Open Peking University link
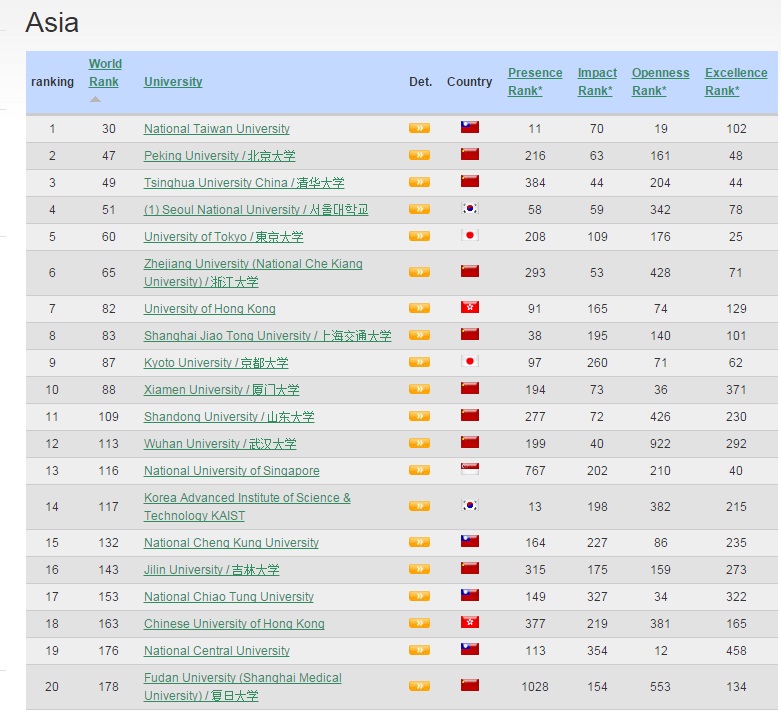Screen dimensions: 781x710 [220, 155]
